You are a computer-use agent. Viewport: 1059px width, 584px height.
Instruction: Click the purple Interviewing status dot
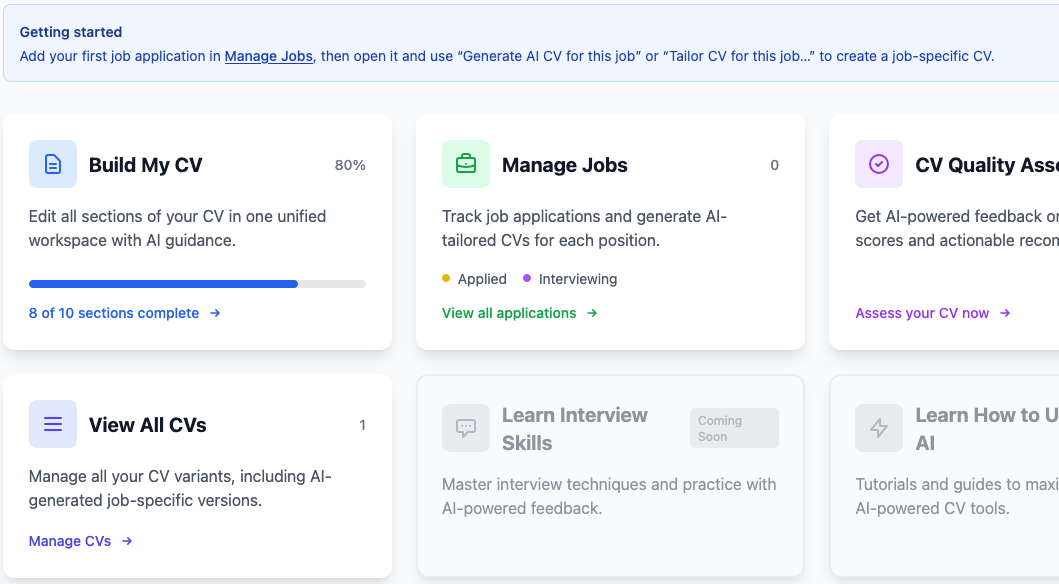[x=527, y=279]
